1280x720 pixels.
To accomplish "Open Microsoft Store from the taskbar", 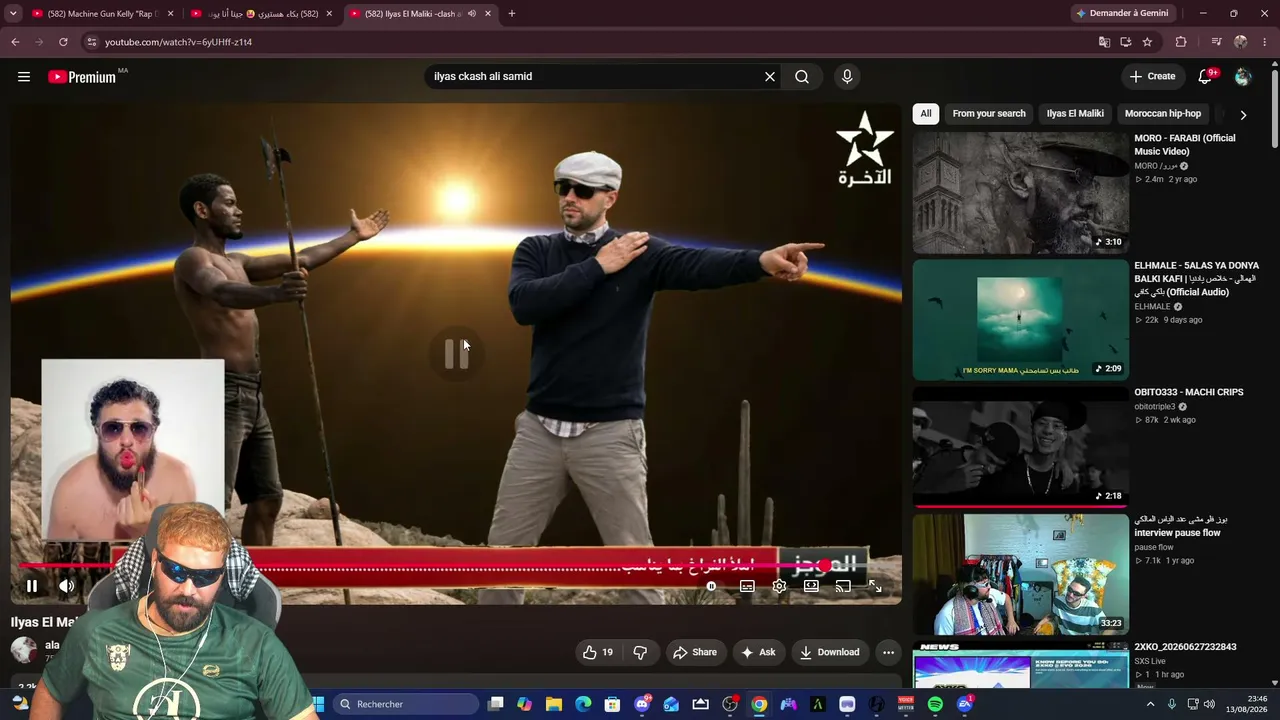I will pos(612,705).
